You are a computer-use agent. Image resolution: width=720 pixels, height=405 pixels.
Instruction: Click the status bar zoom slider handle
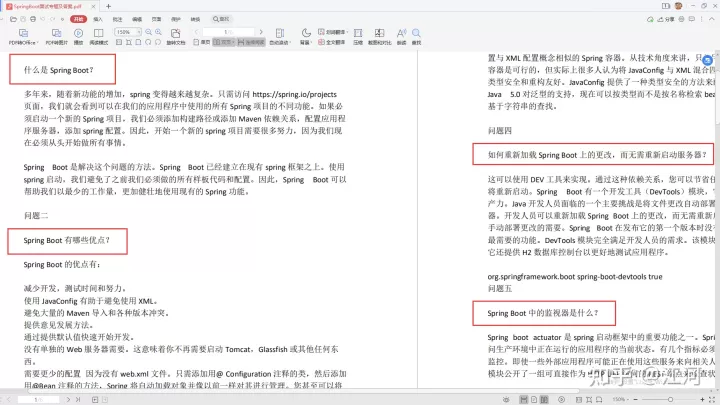pos(670,399)
